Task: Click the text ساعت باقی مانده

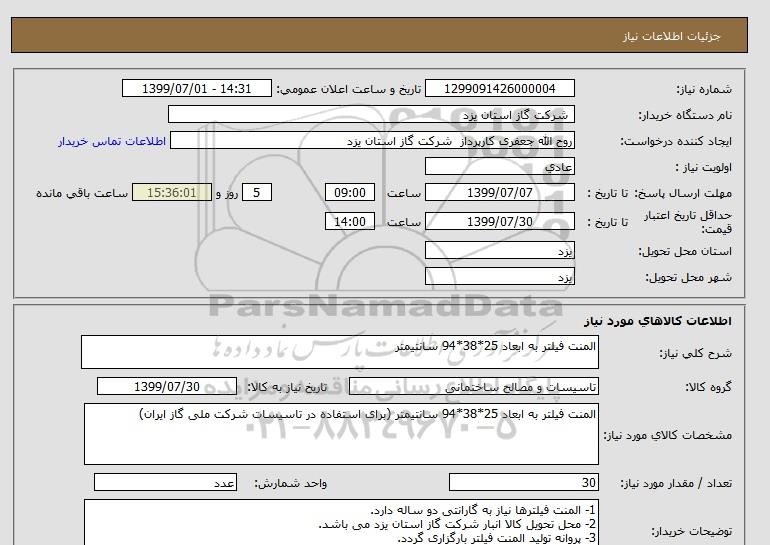Action: pyautogui.click(x=82, y=193)
